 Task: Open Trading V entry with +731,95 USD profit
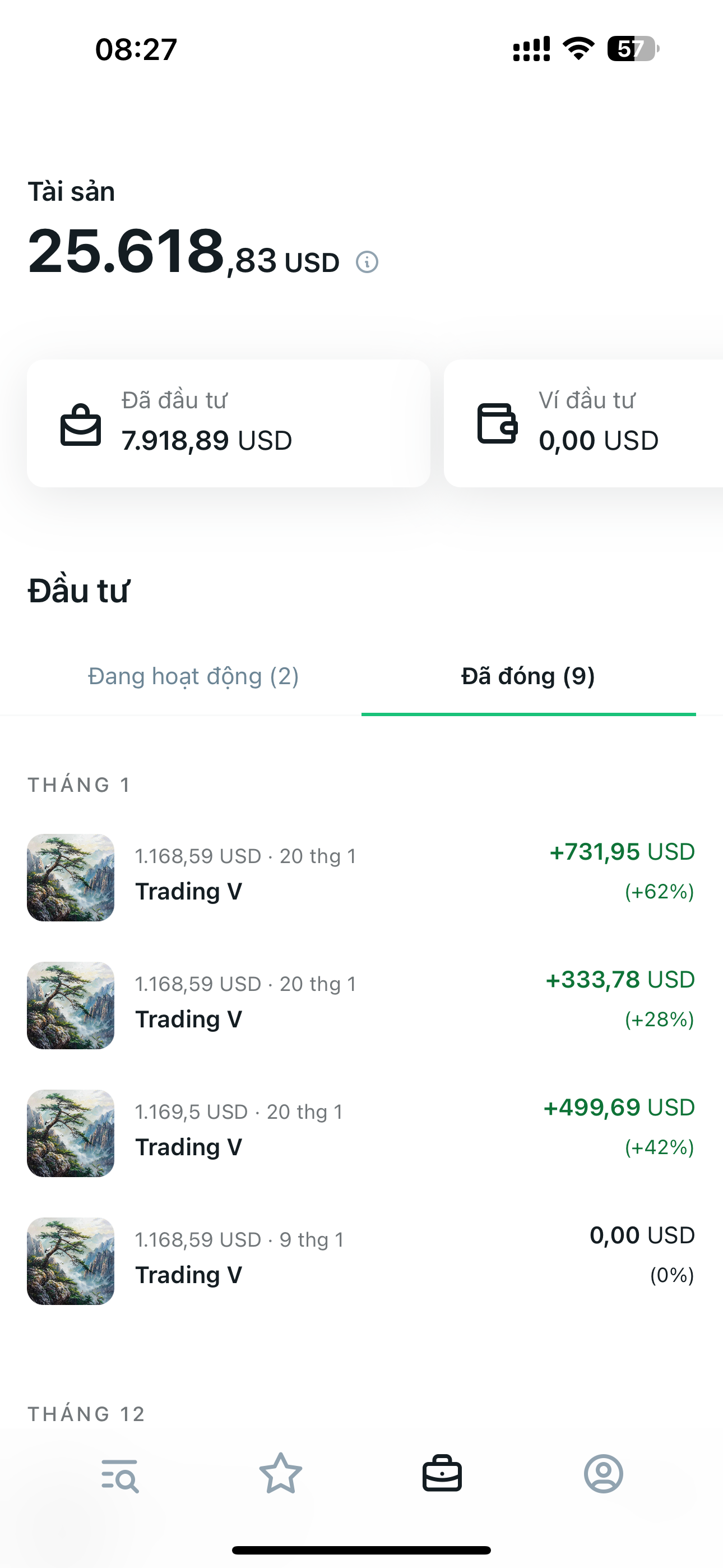tap(361, 877)
